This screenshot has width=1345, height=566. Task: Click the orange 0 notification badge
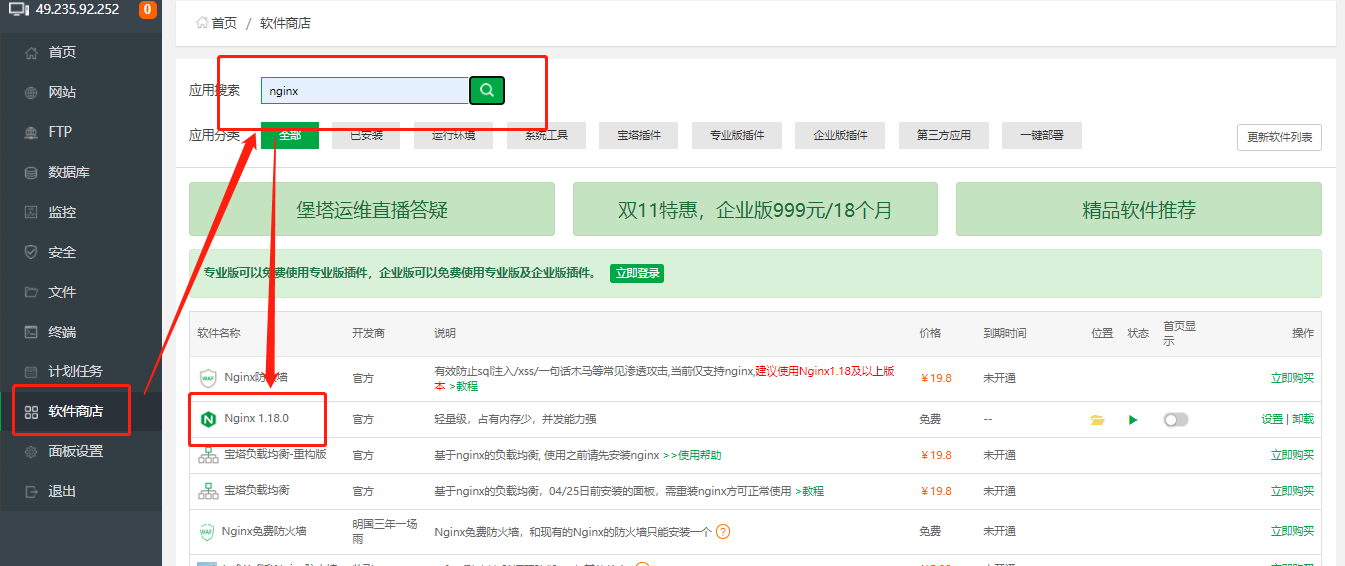pos(147,10)
